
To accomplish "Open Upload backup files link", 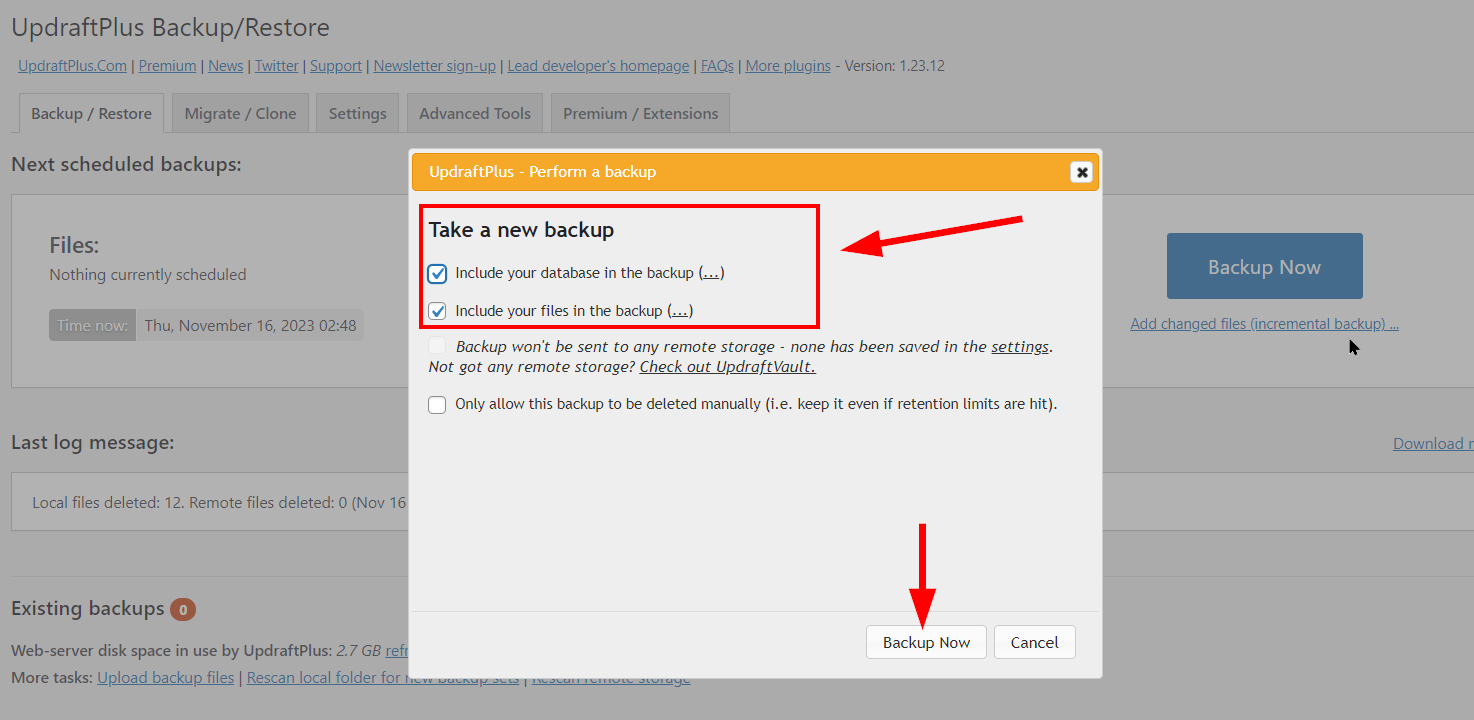I will click(166, 678).
